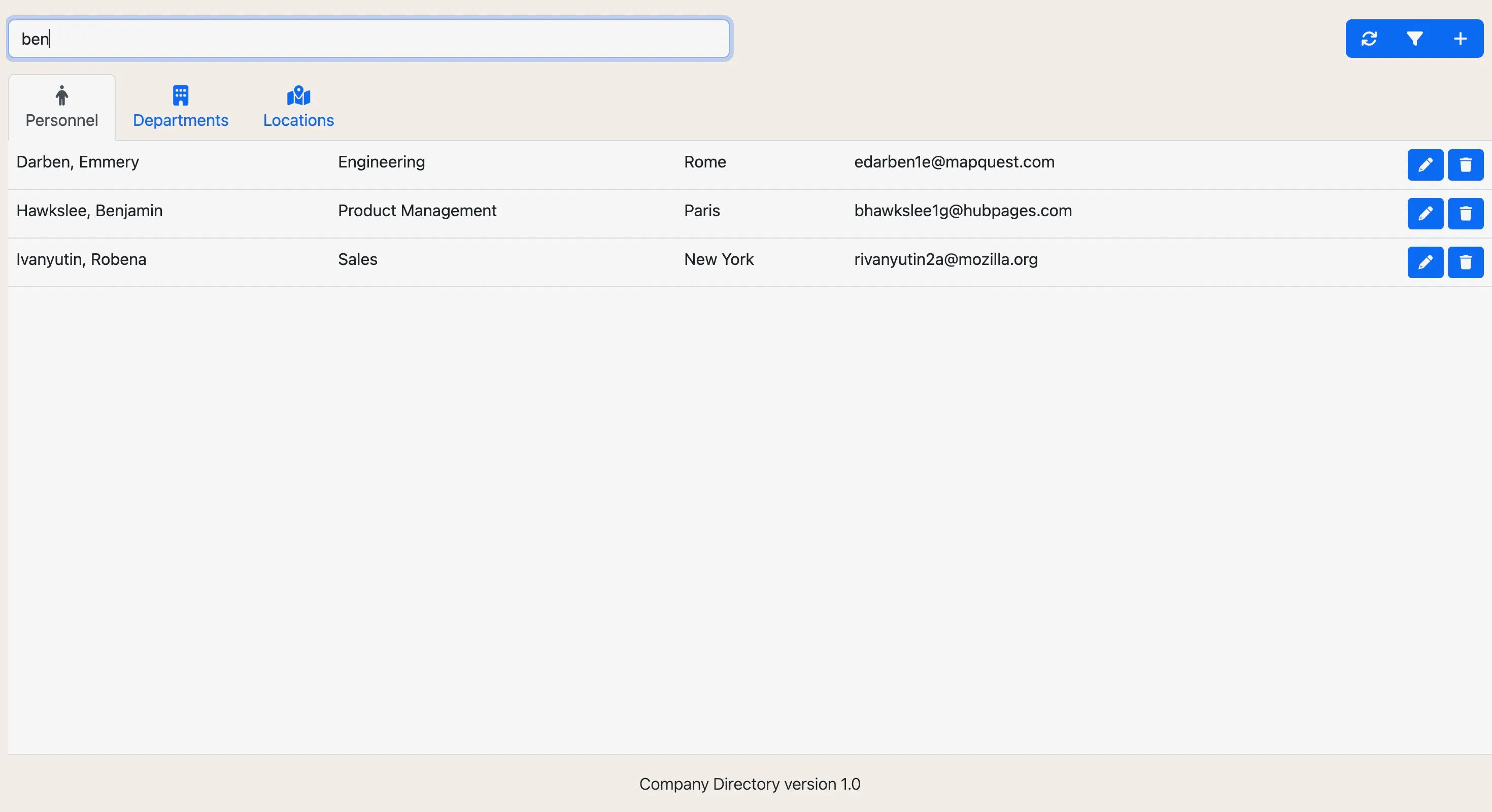1492x812 pixels.
Task: Delete Hawkslee, Benjamin with trash icon
Action: click(x=1466, y=214)
